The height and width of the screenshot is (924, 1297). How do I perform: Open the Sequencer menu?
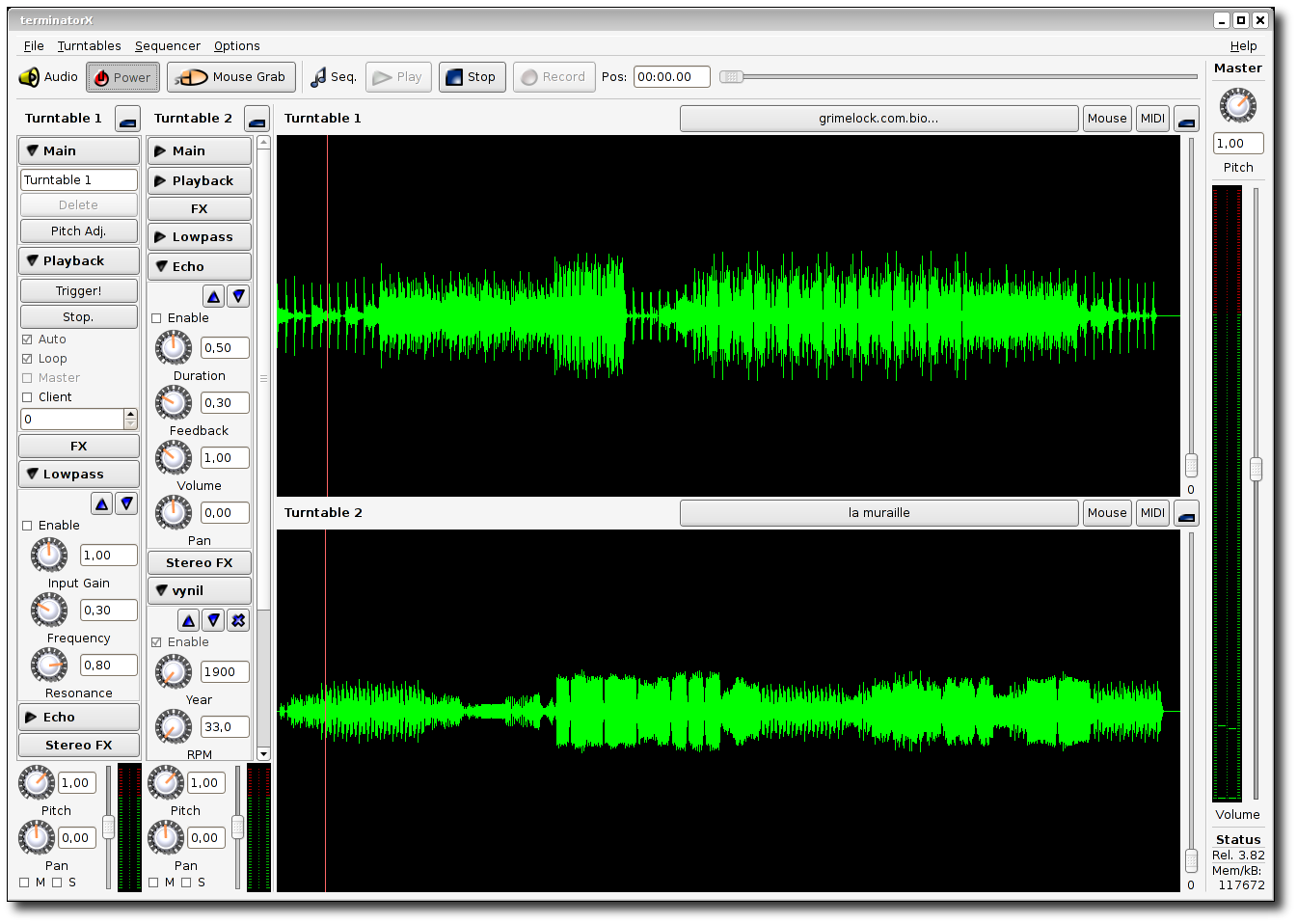pyautogui.click(x=167, y=46)
